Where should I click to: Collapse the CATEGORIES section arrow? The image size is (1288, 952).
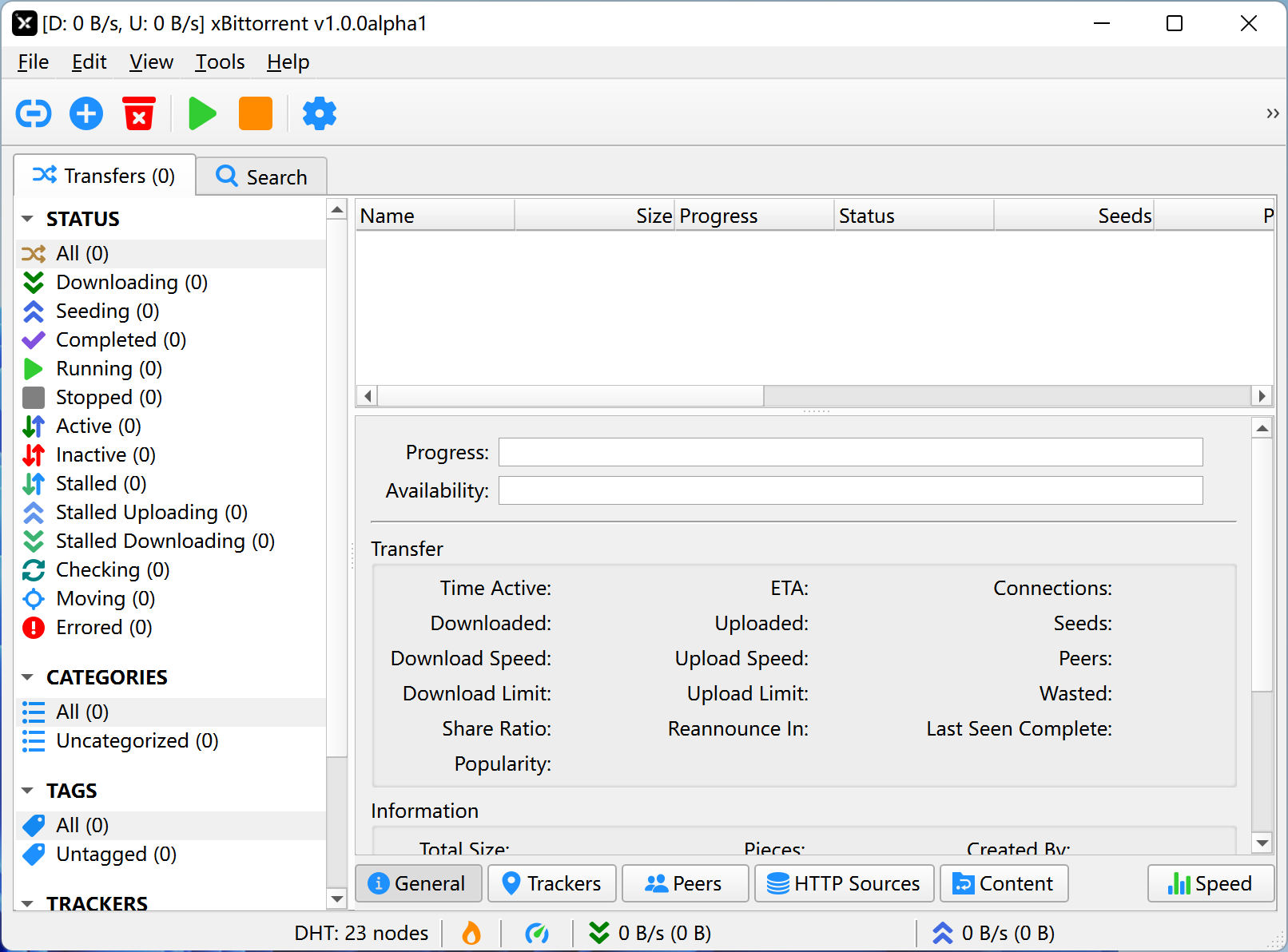click(x=28, y=677)
